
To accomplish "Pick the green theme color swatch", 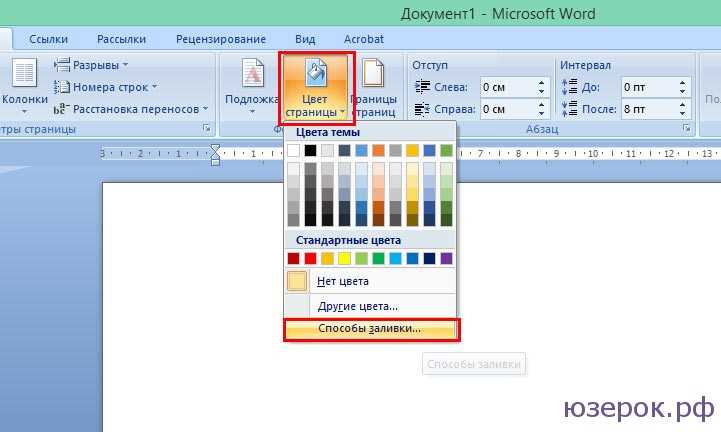I will (446, 150).
